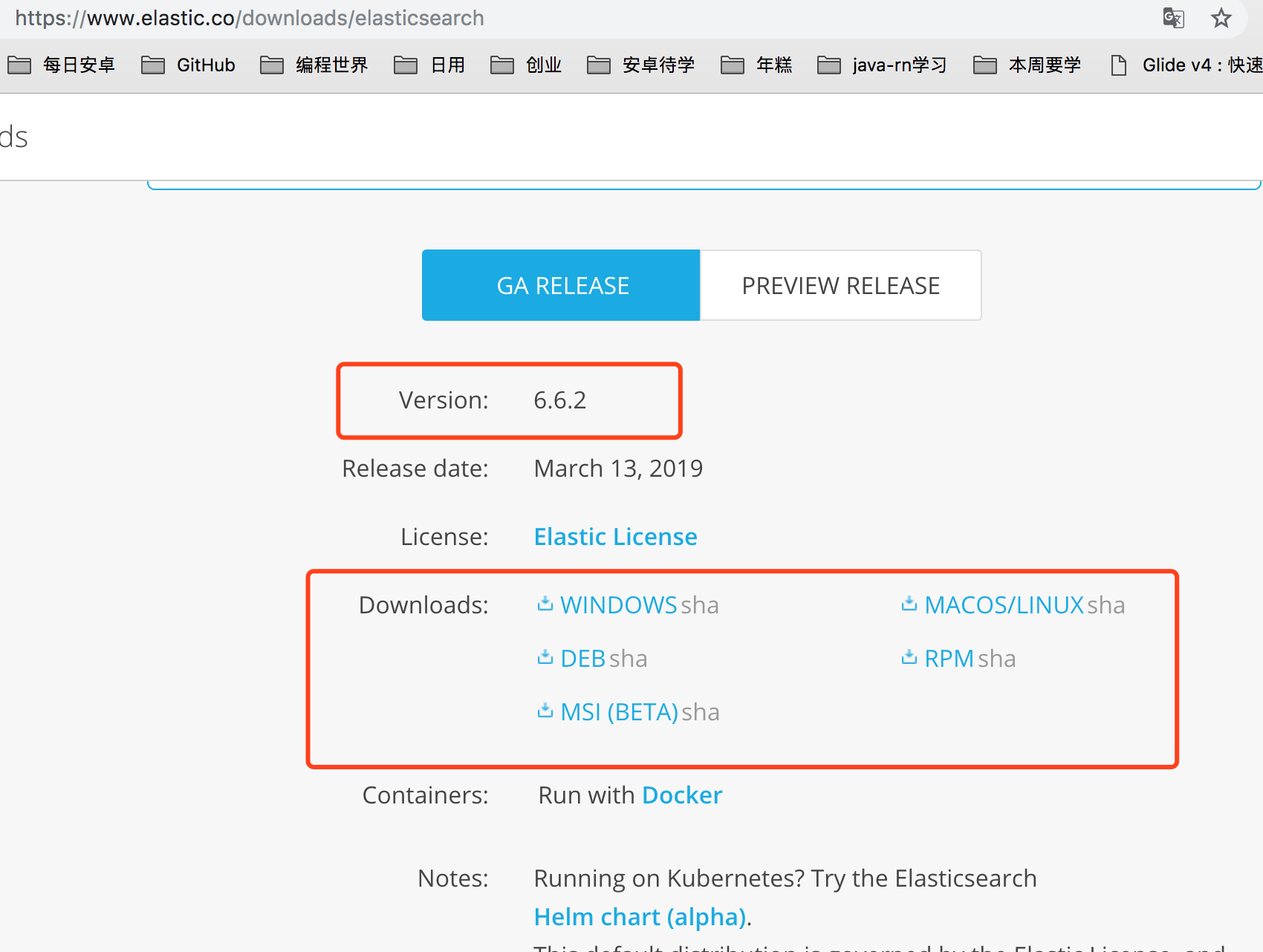This screenshot has width=1263, height=952.
Task: Bookmark this page with the star icon
Action: tap(1221, 18)
